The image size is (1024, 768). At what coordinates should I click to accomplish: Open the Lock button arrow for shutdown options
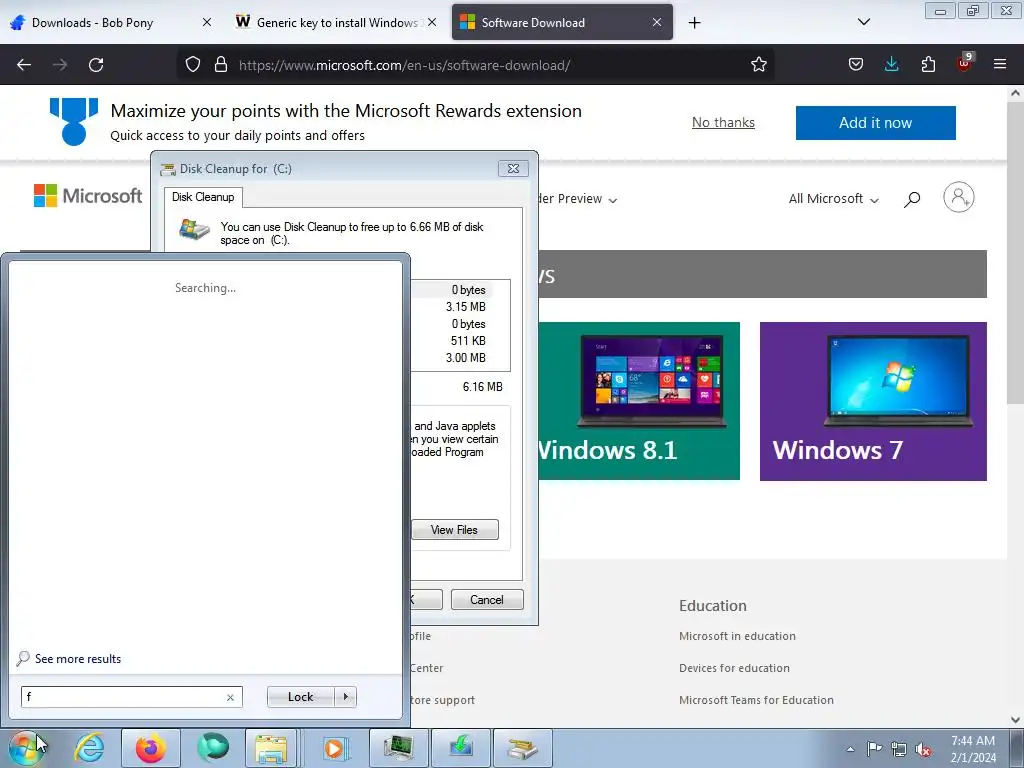coord(345,697)
